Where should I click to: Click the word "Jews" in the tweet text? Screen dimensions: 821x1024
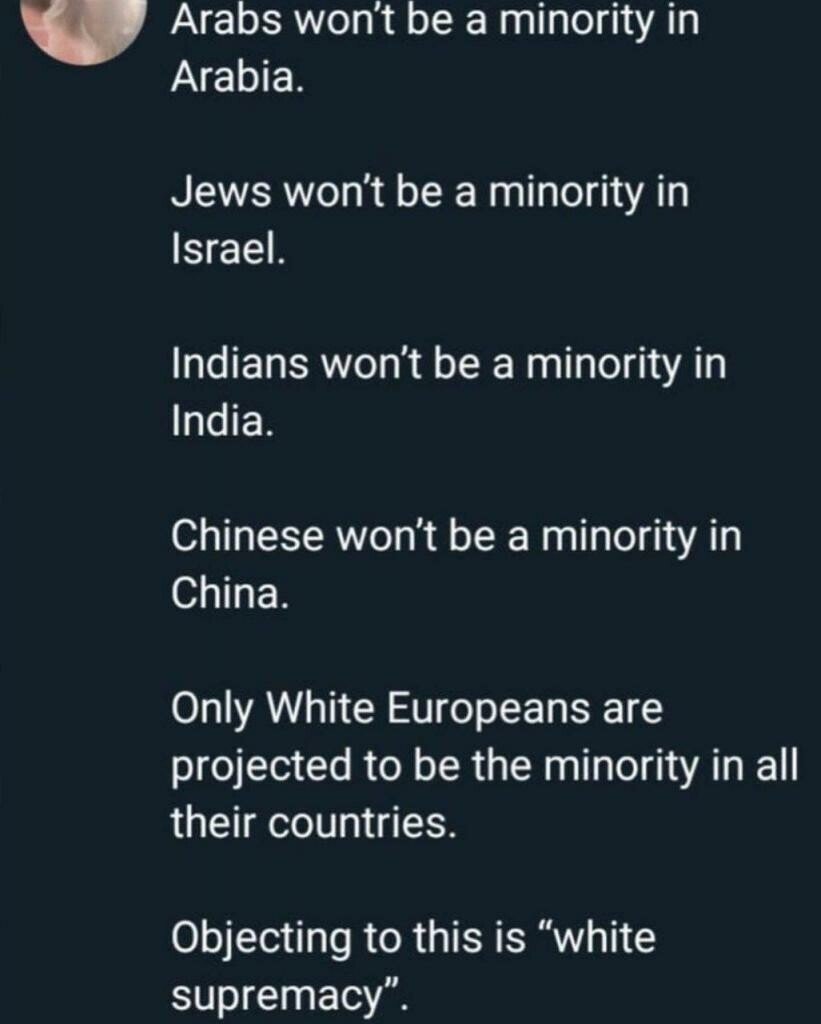(221, 194)
